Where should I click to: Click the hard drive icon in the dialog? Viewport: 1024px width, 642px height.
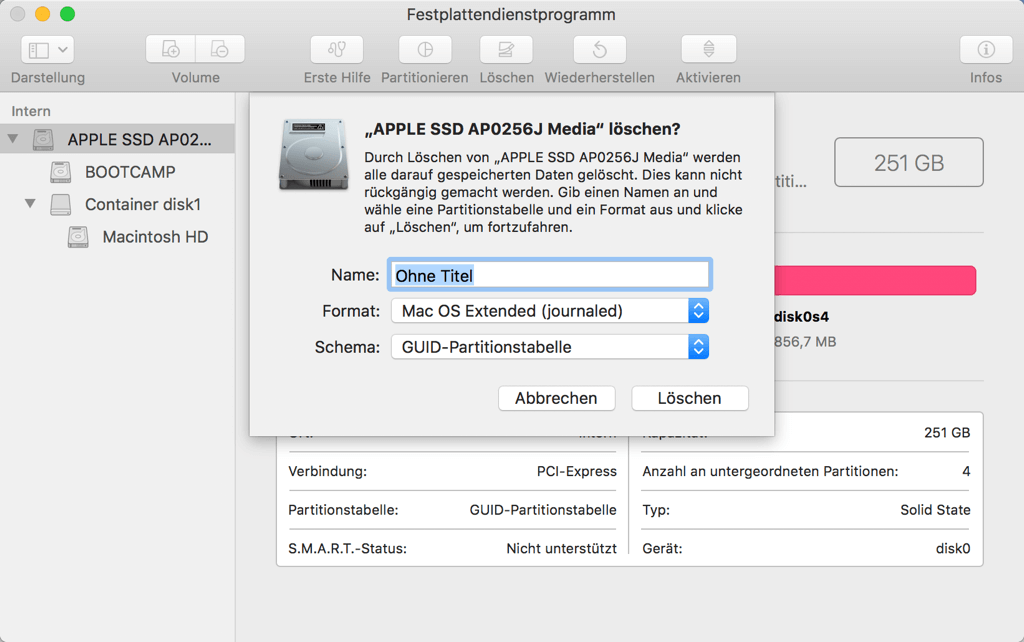point(313,155)
